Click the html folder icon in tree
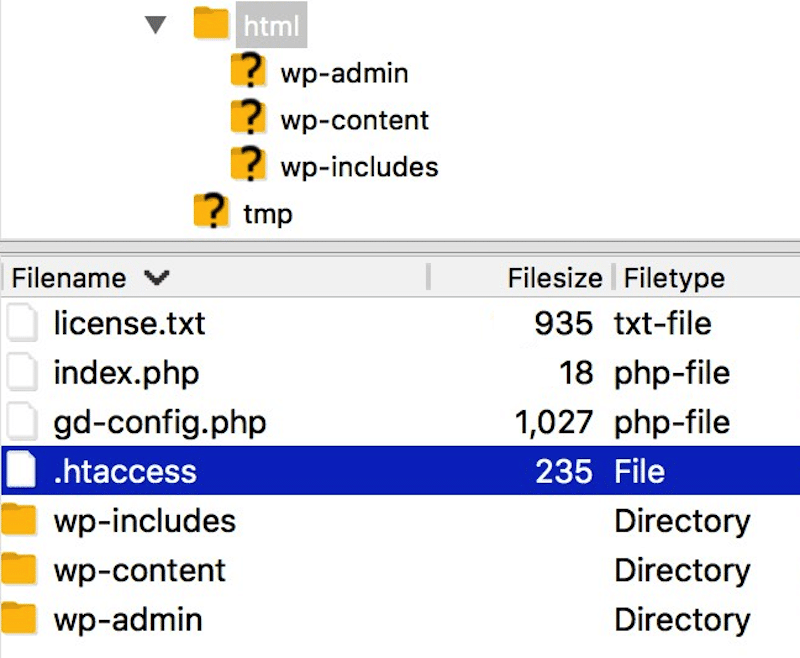 pos(211,24)
